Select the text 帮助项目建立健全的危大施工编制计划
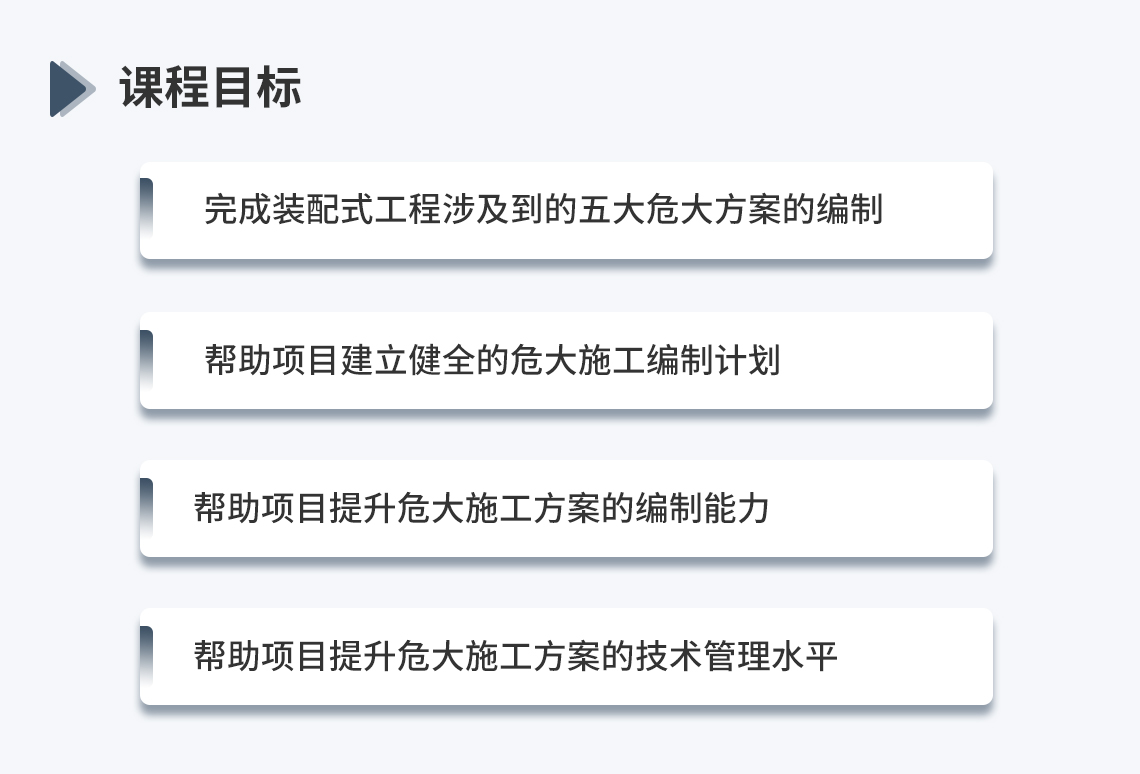Screen dimensions: 1140x774 coord(492,360)
